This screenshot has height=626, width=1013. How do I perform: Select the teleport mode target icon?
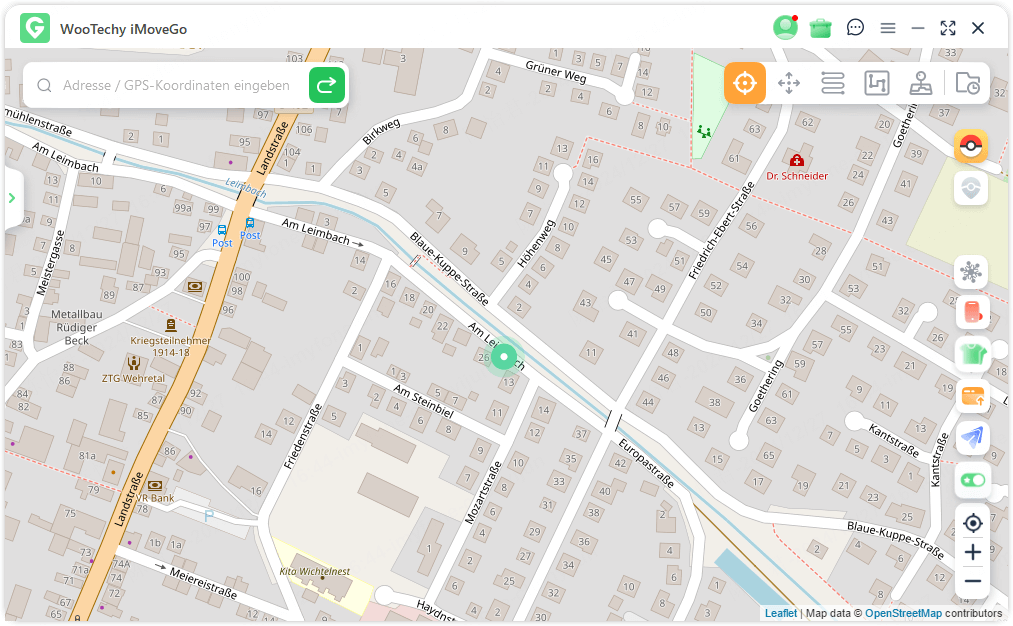pos(745,83)
